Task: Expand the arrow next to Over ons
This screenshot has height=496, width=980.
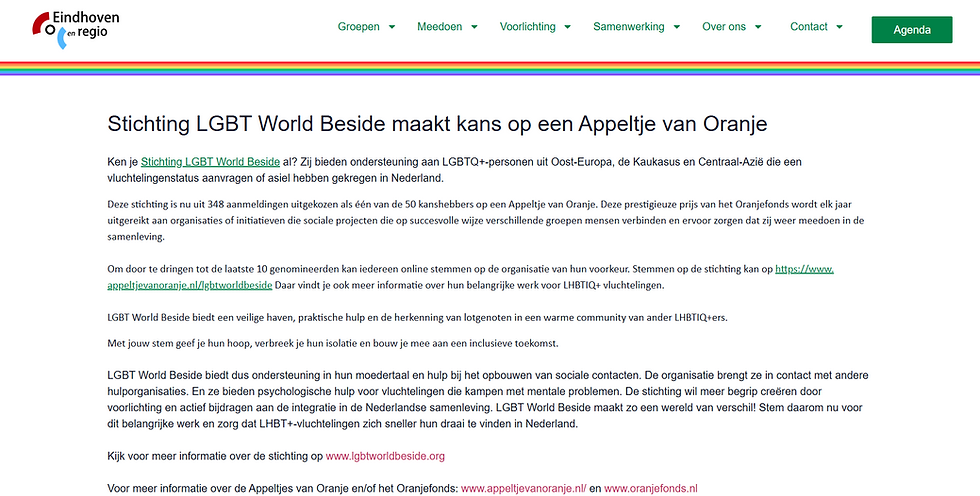Action: 758,27
